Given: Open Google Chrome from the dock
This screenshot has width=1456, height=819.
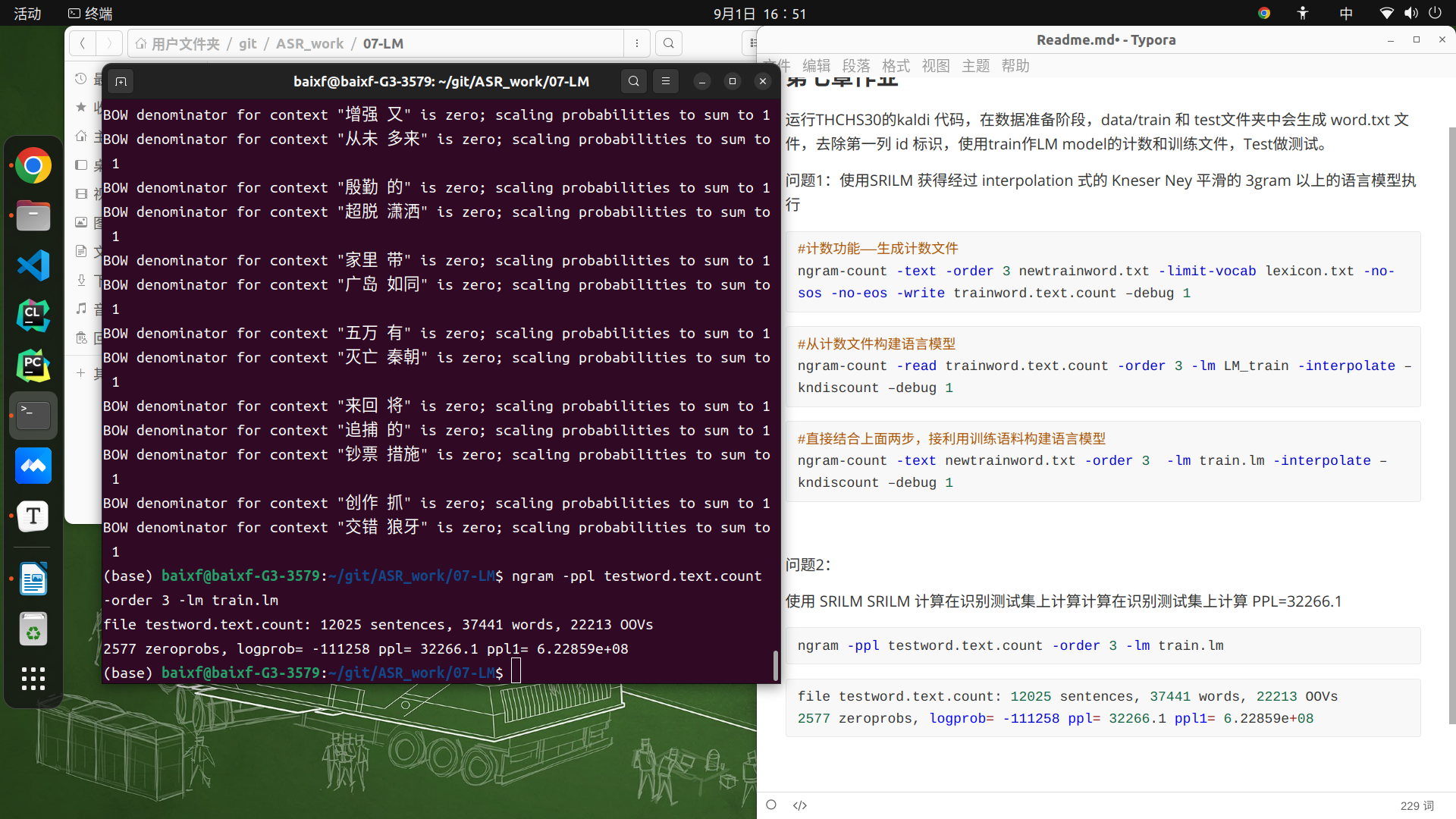Looking at the screenshot, I should pos(33,166).
